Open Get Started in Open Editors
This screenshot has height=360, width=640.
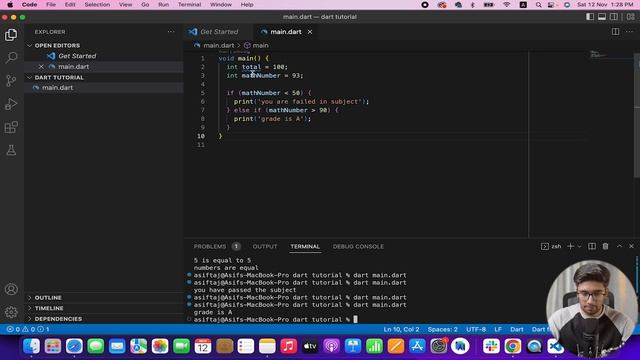click(77, 56)
